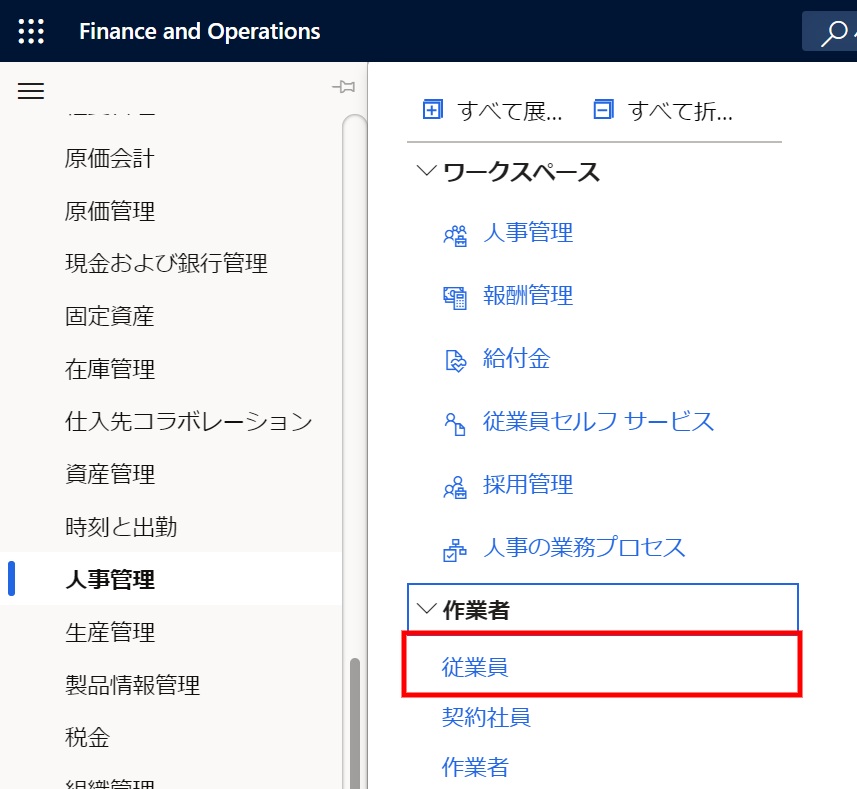Click the 従業員セルフ サービス workspace icon
The width and height of the screenshot is (857, 789).
point(455,424)
